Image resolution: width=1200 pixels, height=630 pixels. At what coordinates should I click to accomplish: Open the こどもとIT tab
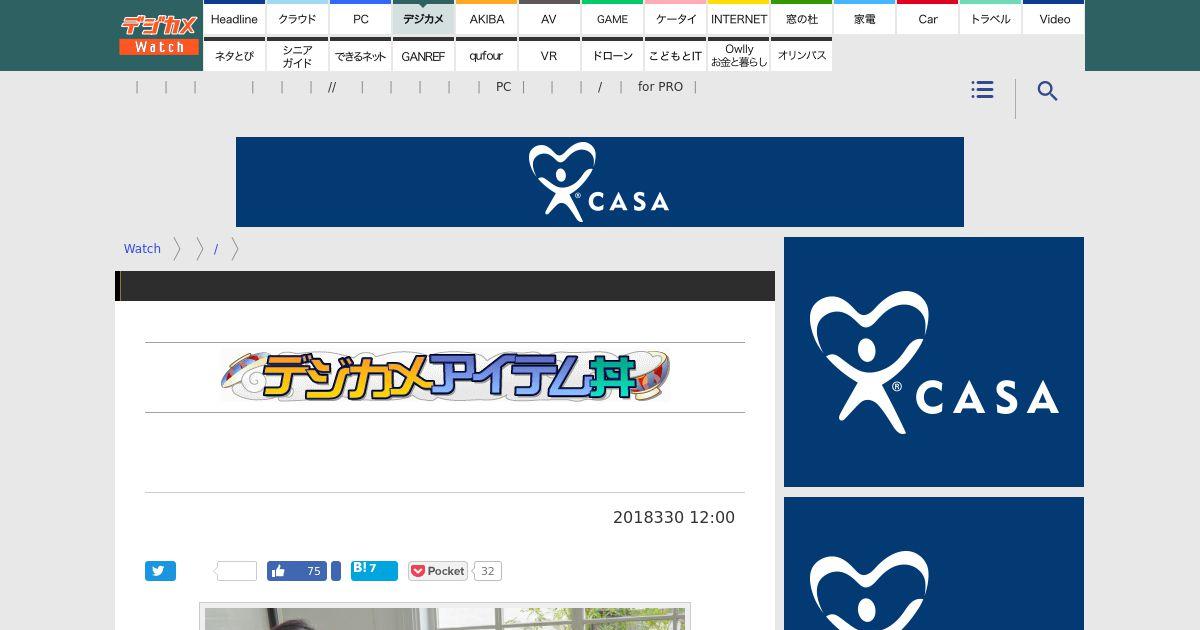[675, 55]
